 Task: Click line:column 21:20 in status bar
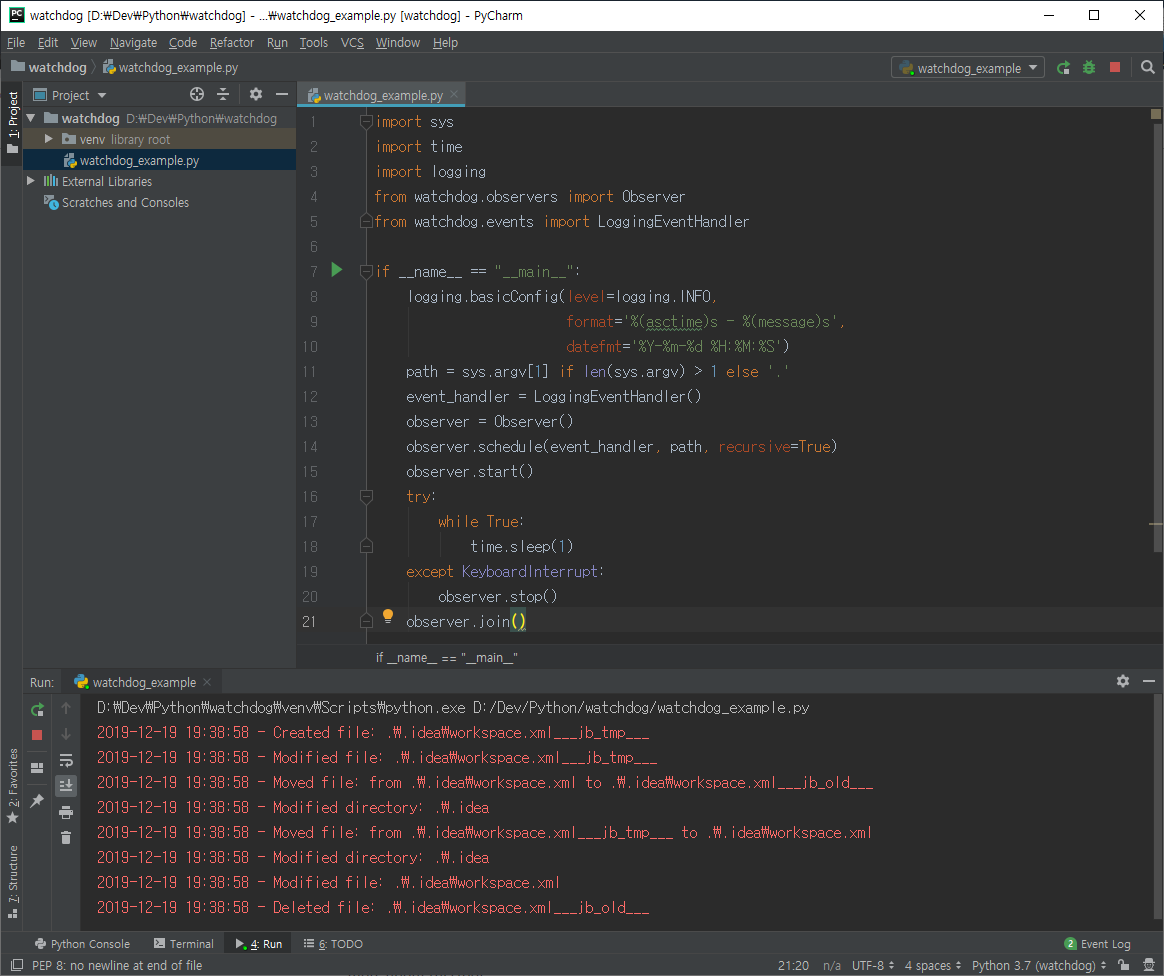(x=793, y=965)
